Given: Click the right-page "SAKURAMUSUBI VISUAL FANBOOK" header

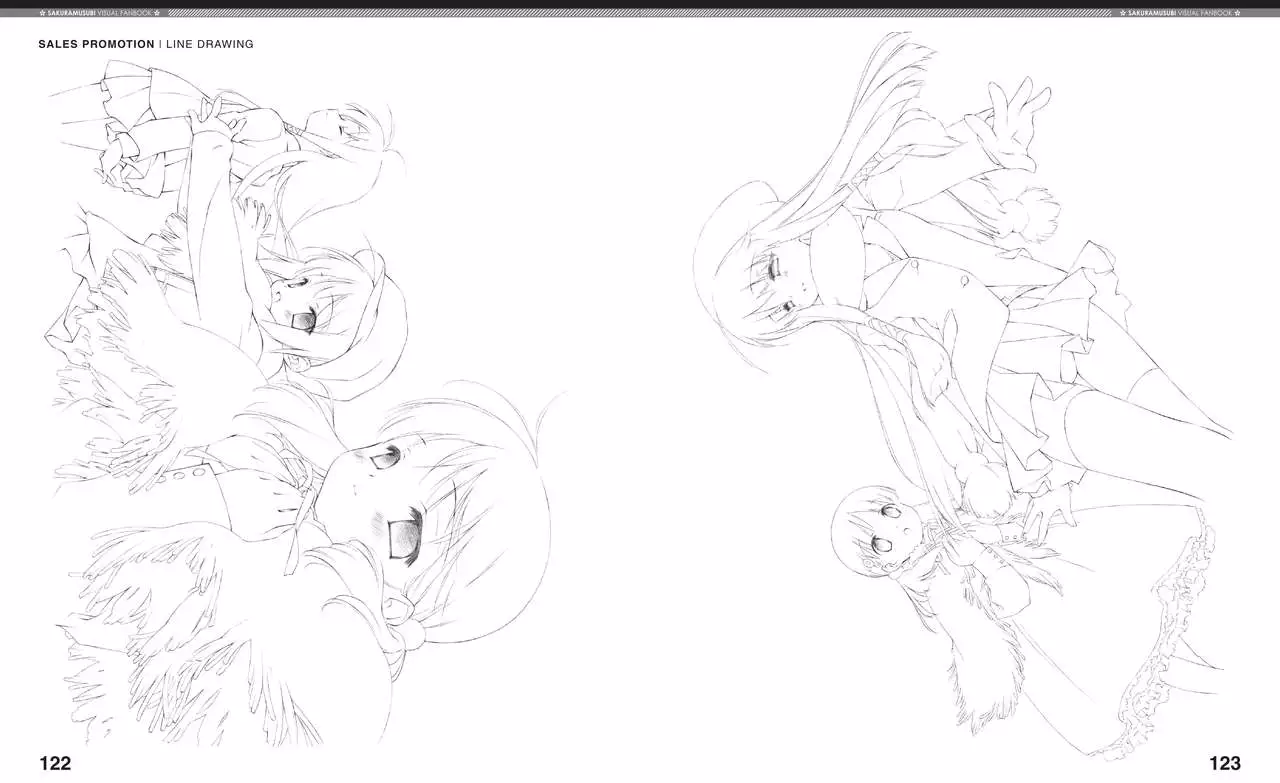Looking at the screenshot, I should point(1181,13).
